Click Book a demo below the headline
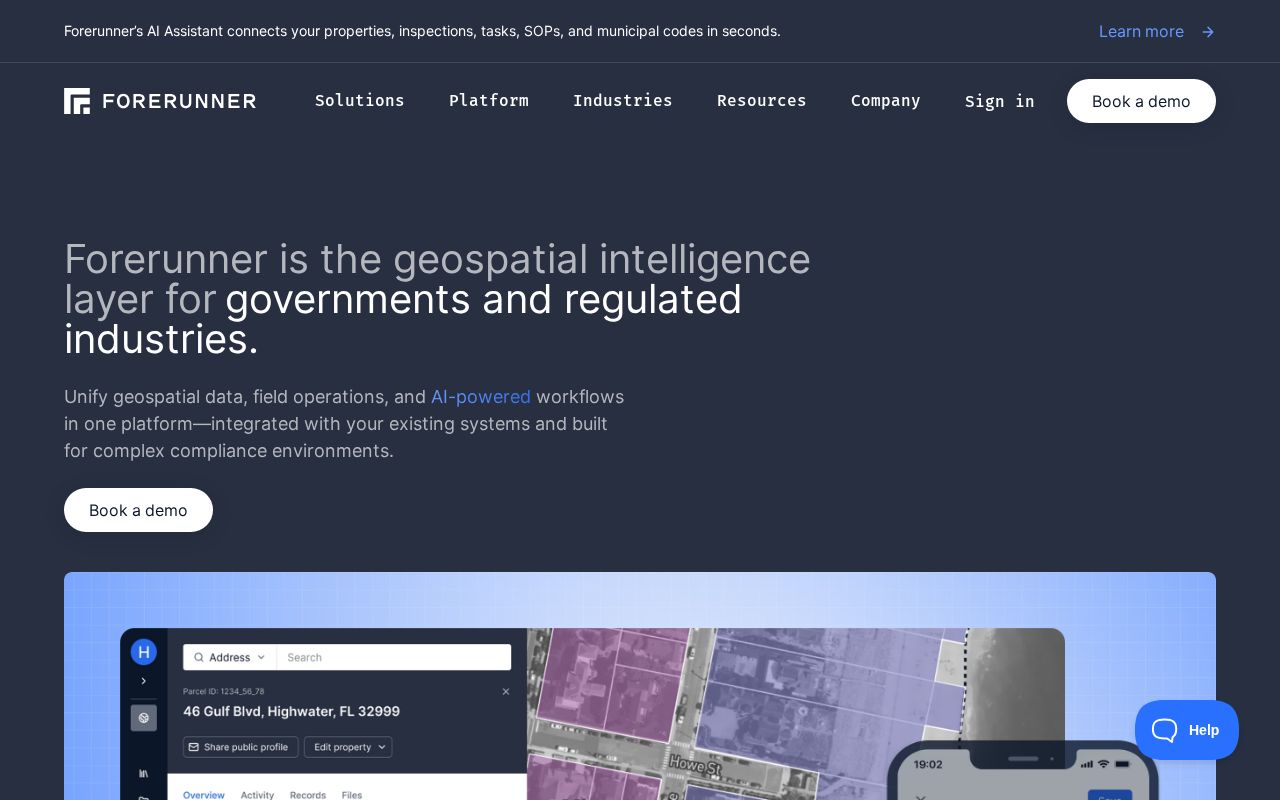The image size is (1280, 800). tap(138, 510)
